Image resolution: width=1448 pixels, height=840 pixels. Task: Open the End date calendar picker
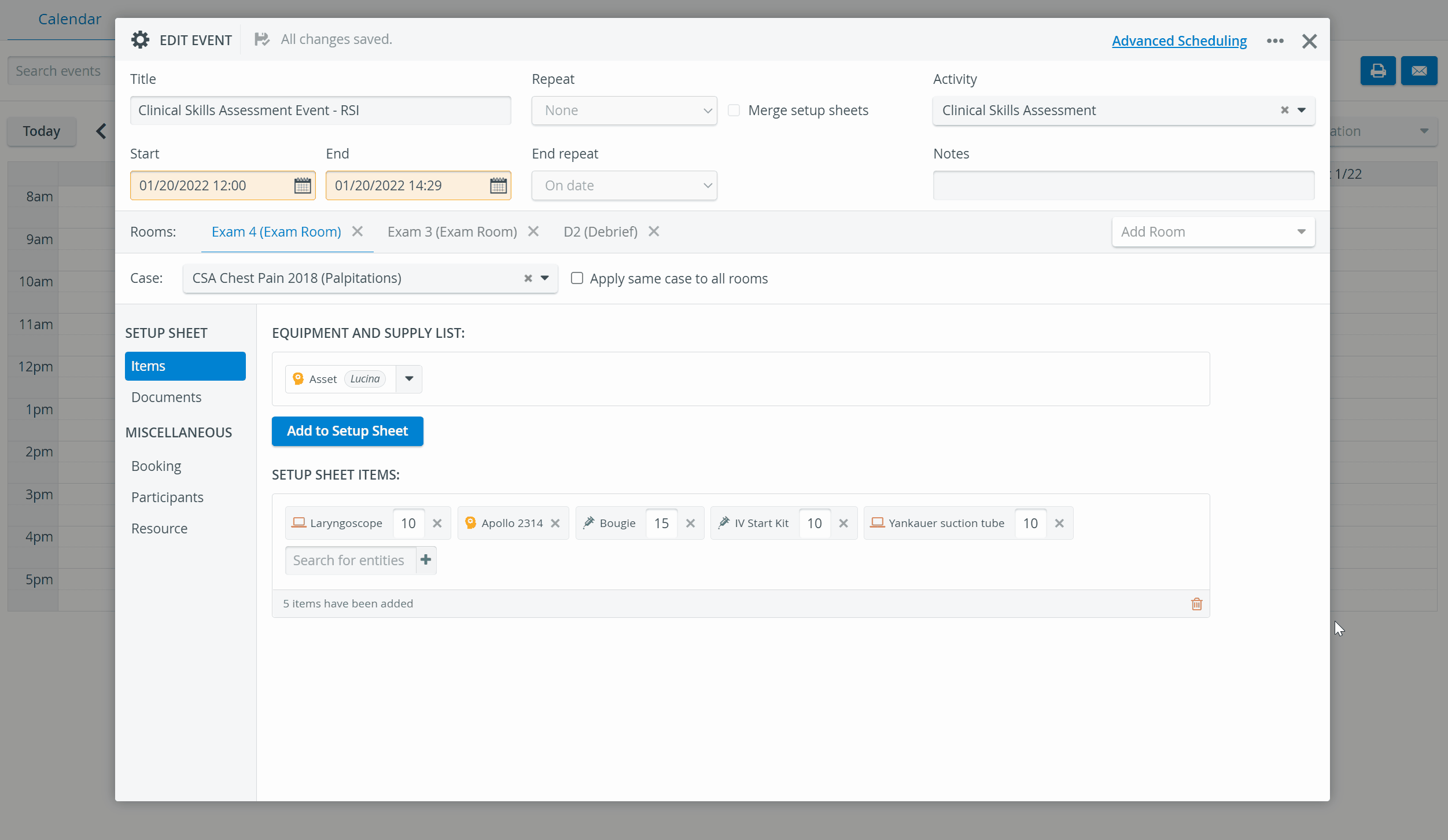(498, 186)
